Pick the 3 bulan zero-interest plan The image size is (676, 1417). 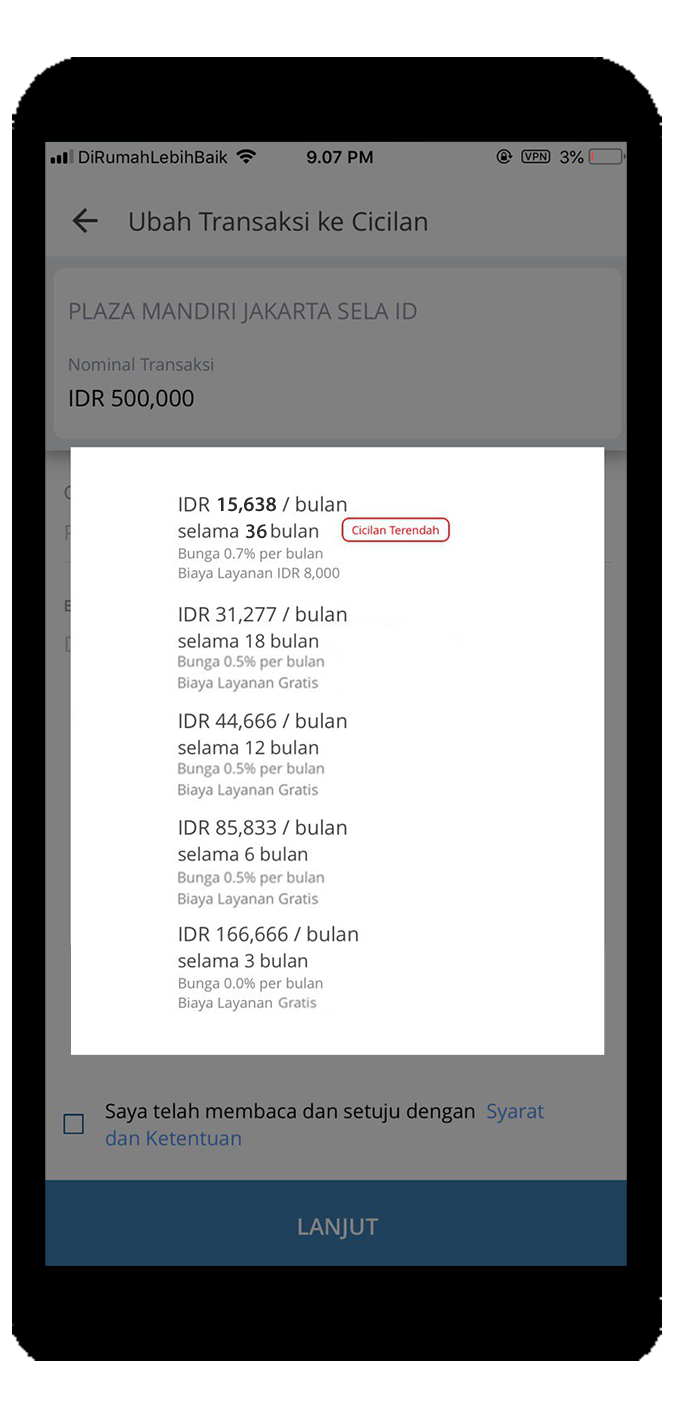pos(267,967)
